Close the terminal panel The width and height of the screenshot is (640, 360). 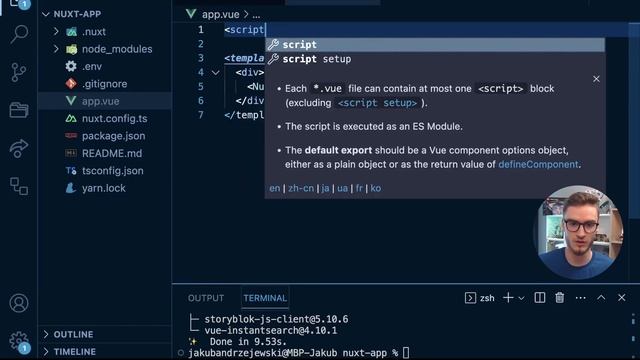[x=622, y=298]
